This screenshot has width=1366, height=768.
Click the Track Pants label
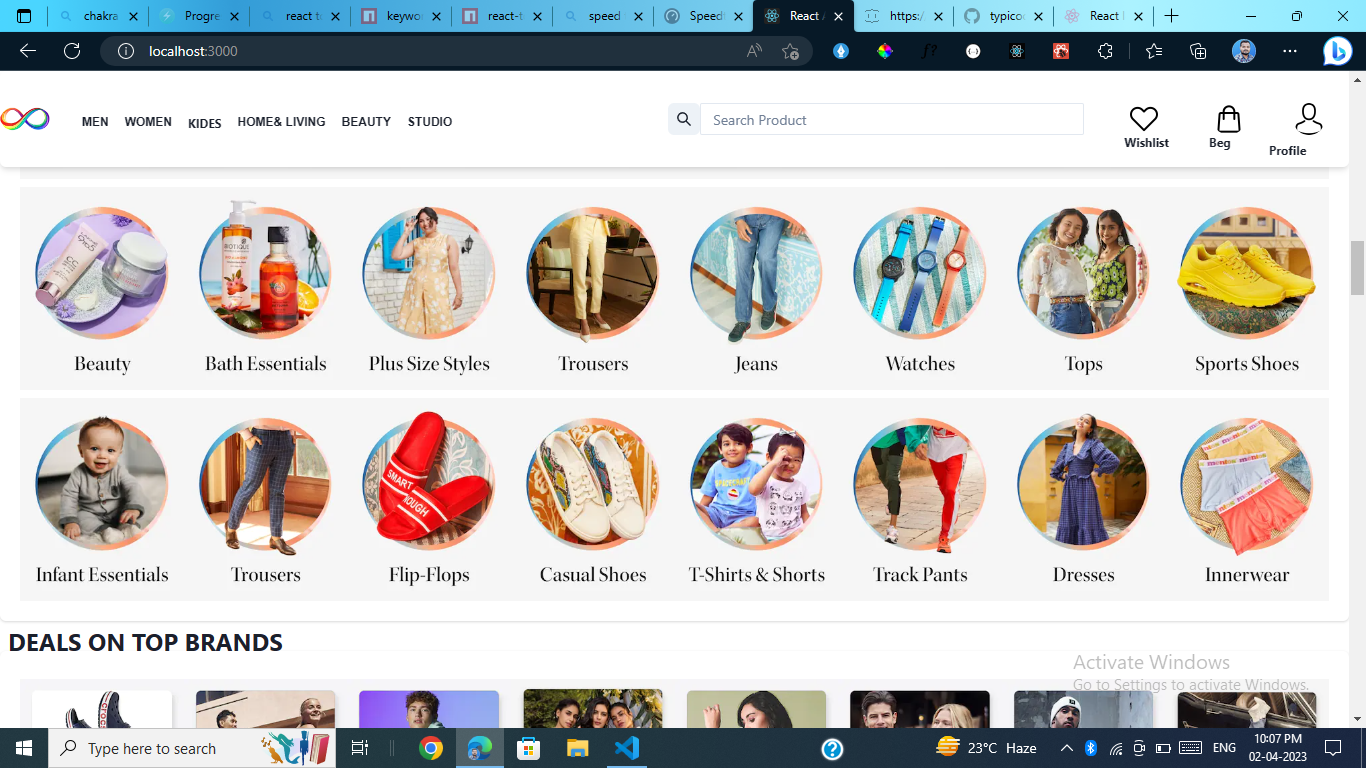pos(920,575)
